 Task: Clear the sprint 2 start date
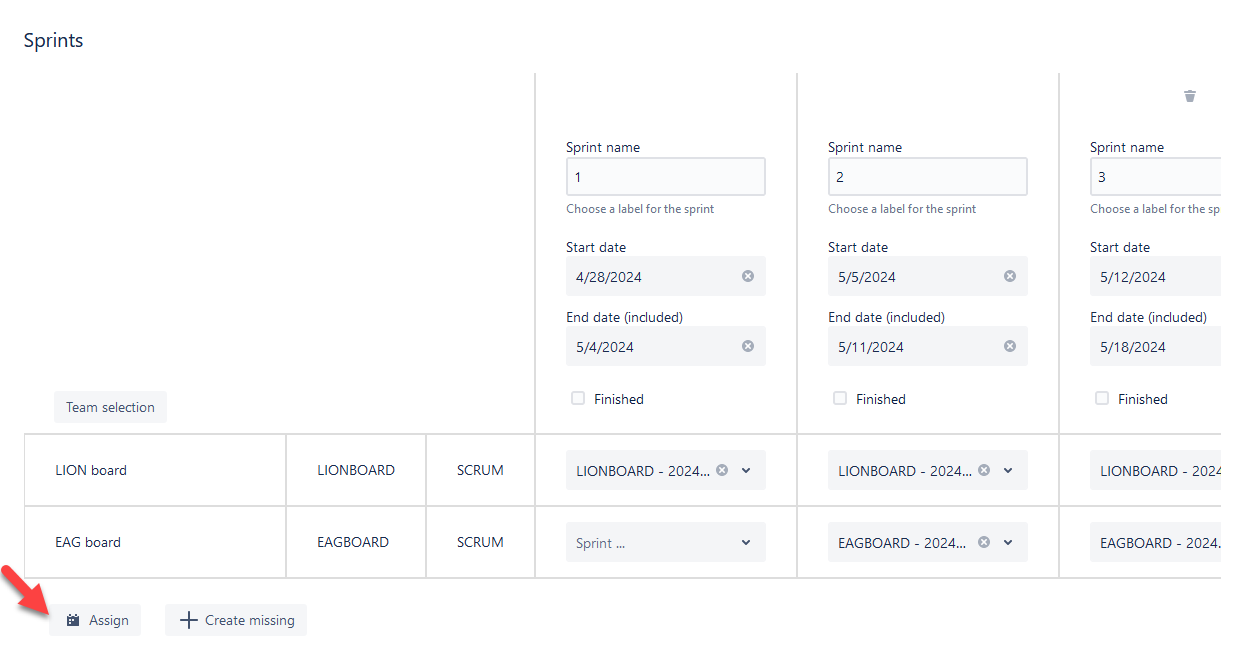pyautogui.click(x=1010, y=276)
